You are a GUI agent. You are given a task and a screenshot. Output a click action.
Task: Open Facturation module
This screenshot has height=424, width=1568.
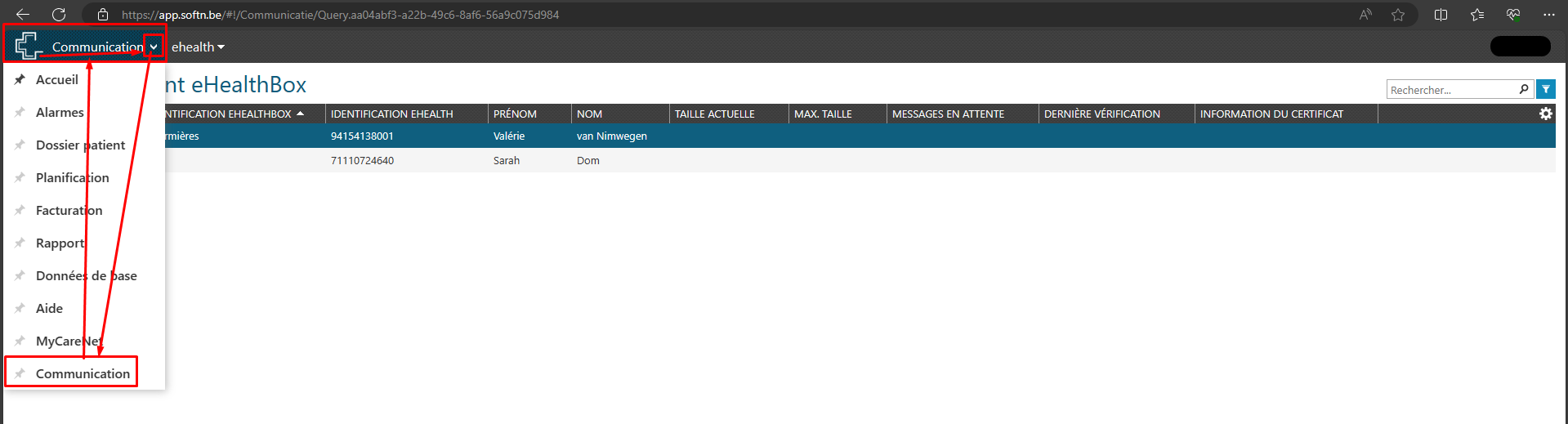pos(69,210)
